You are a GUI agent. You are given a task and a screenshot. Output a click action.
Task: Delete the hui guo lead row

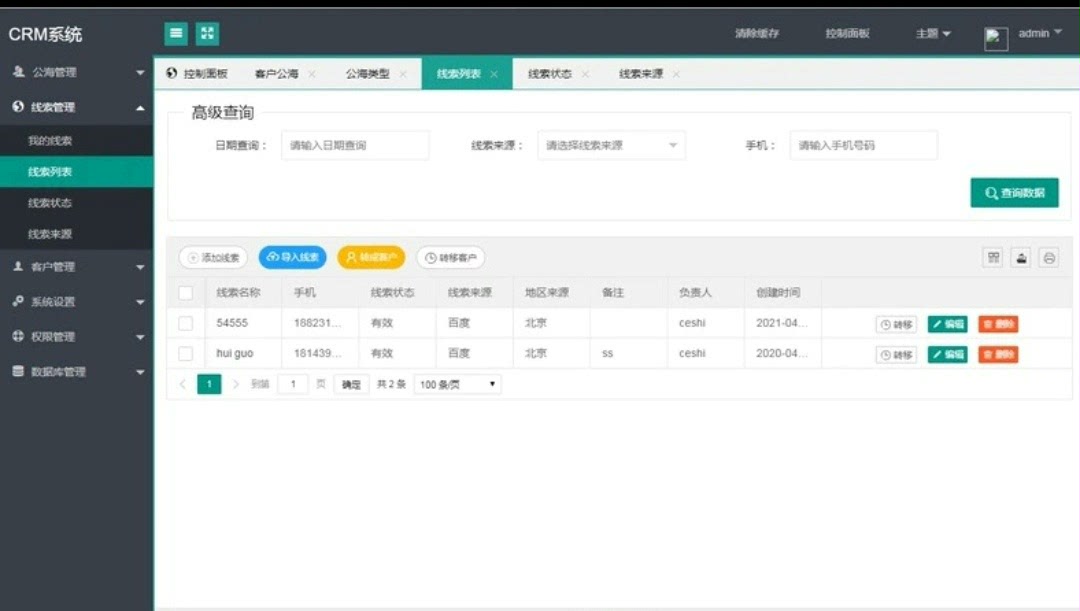(x=997, y=354)
